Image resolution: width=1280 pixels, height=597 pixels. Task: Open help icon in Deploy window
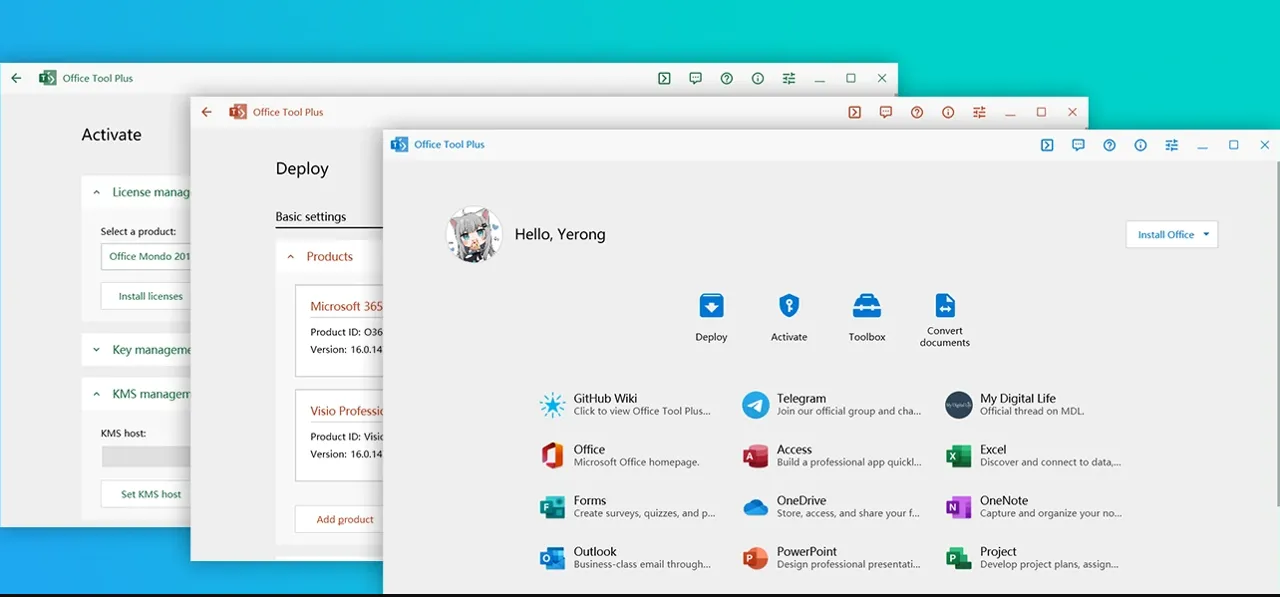click(x=917, y=112)
